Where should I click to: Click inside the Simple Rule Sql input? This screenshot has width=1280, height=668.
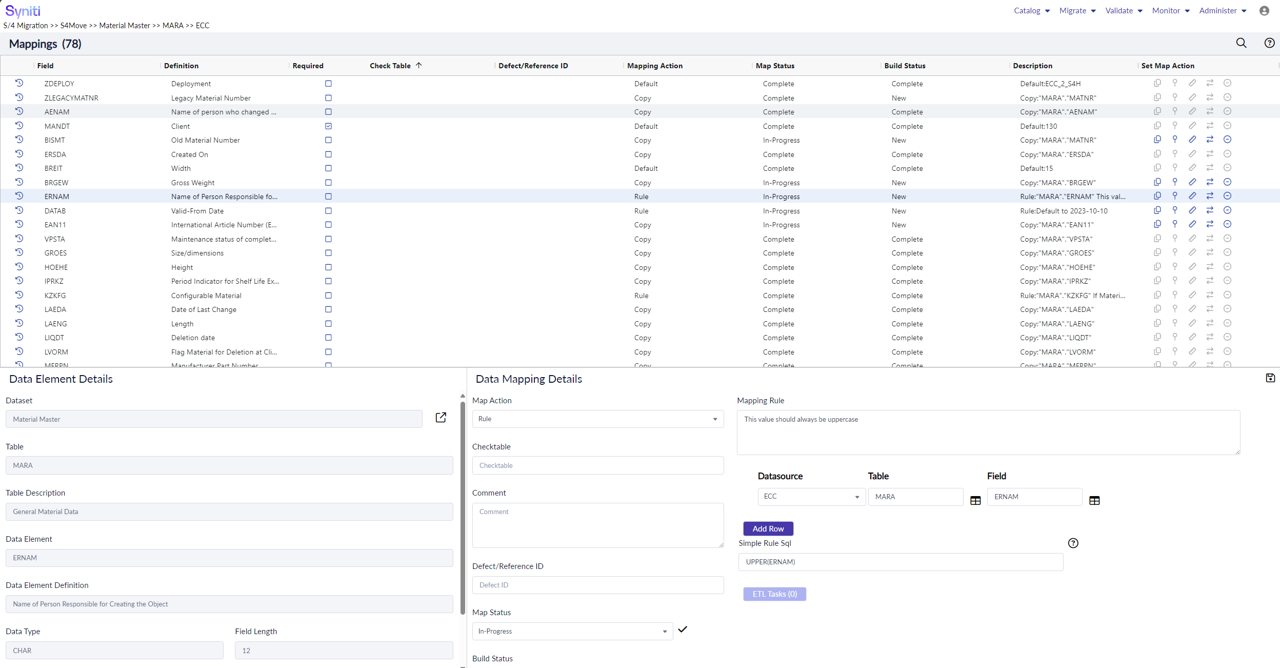click(898, 562)
